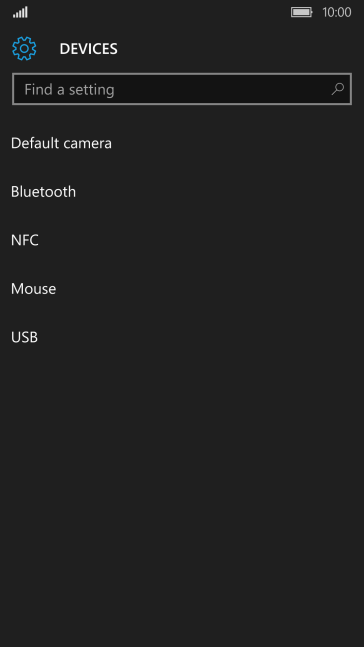The height and width of the screenshot is (647, 364).
Task: Start a settings search with magnifier
Action: (x=338, y=89)
